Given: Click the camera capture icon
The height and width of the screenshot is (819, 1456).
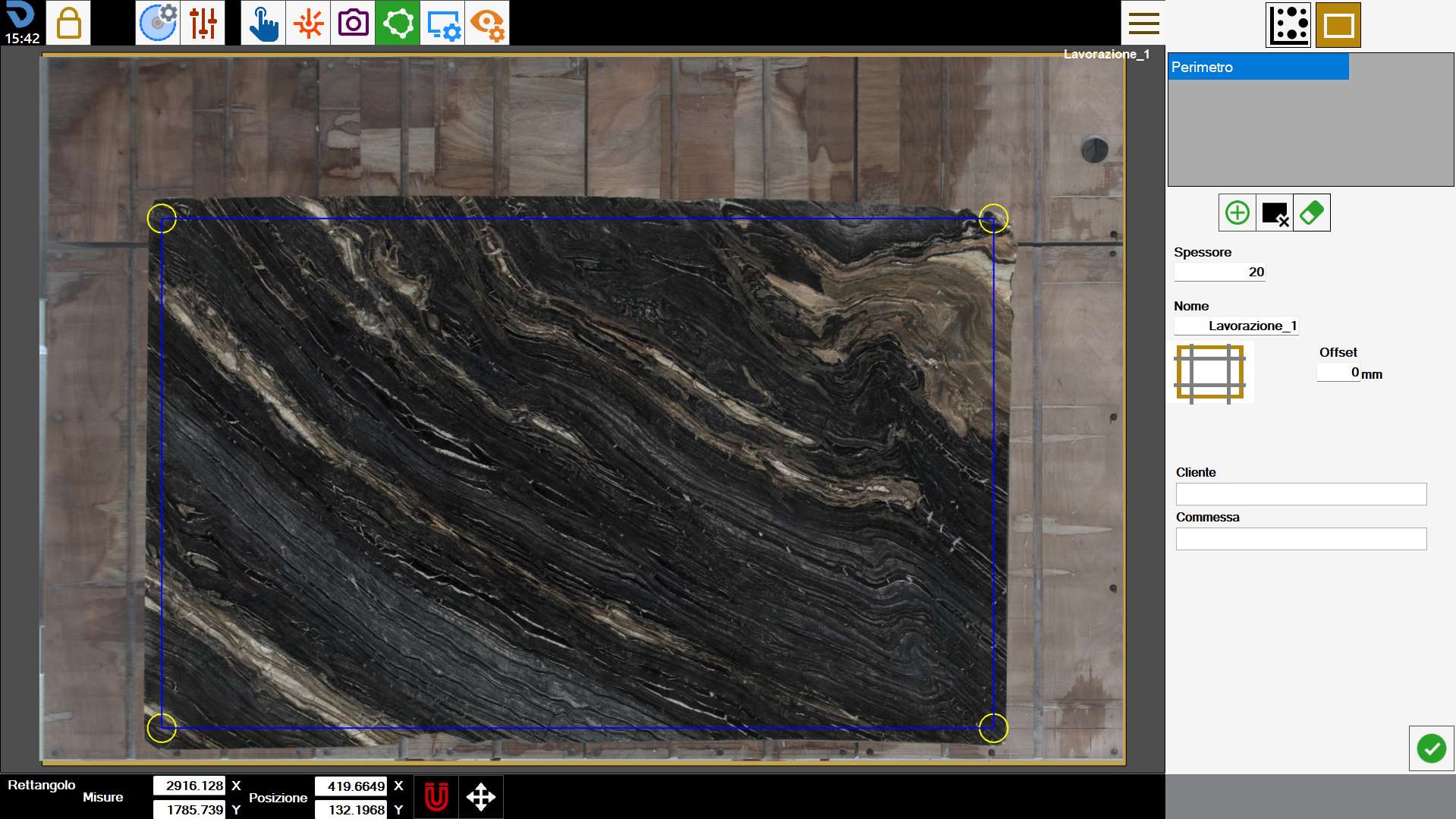Looking at the screenshot, I should click(353, 23).
